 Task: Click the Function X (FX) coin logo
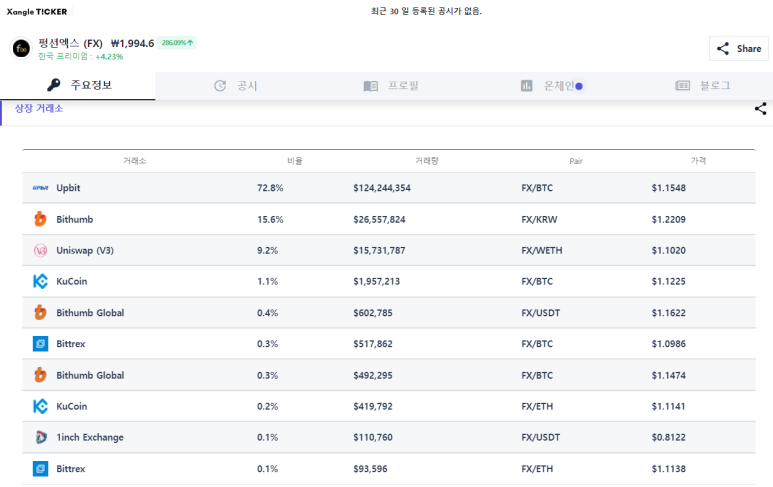pyautogui.click(x=21, y=48)
